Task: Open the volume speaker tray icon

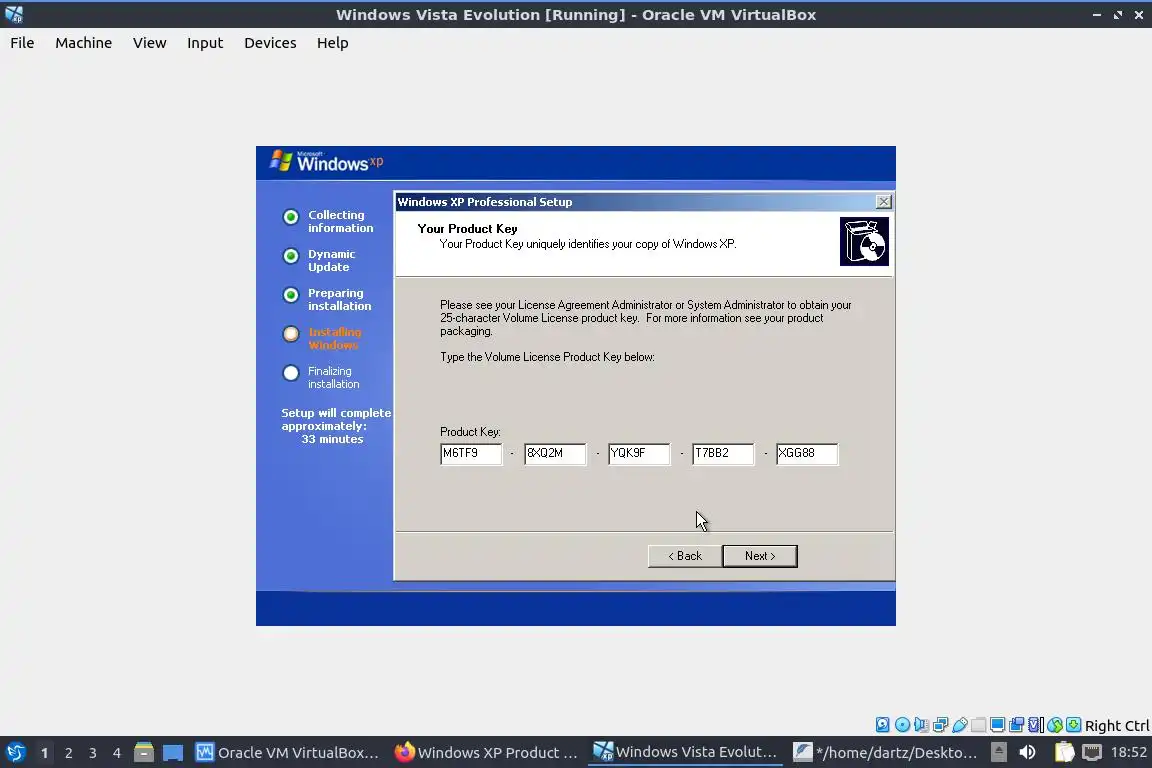Action: pyautogui.click(x=1027, y=752)
